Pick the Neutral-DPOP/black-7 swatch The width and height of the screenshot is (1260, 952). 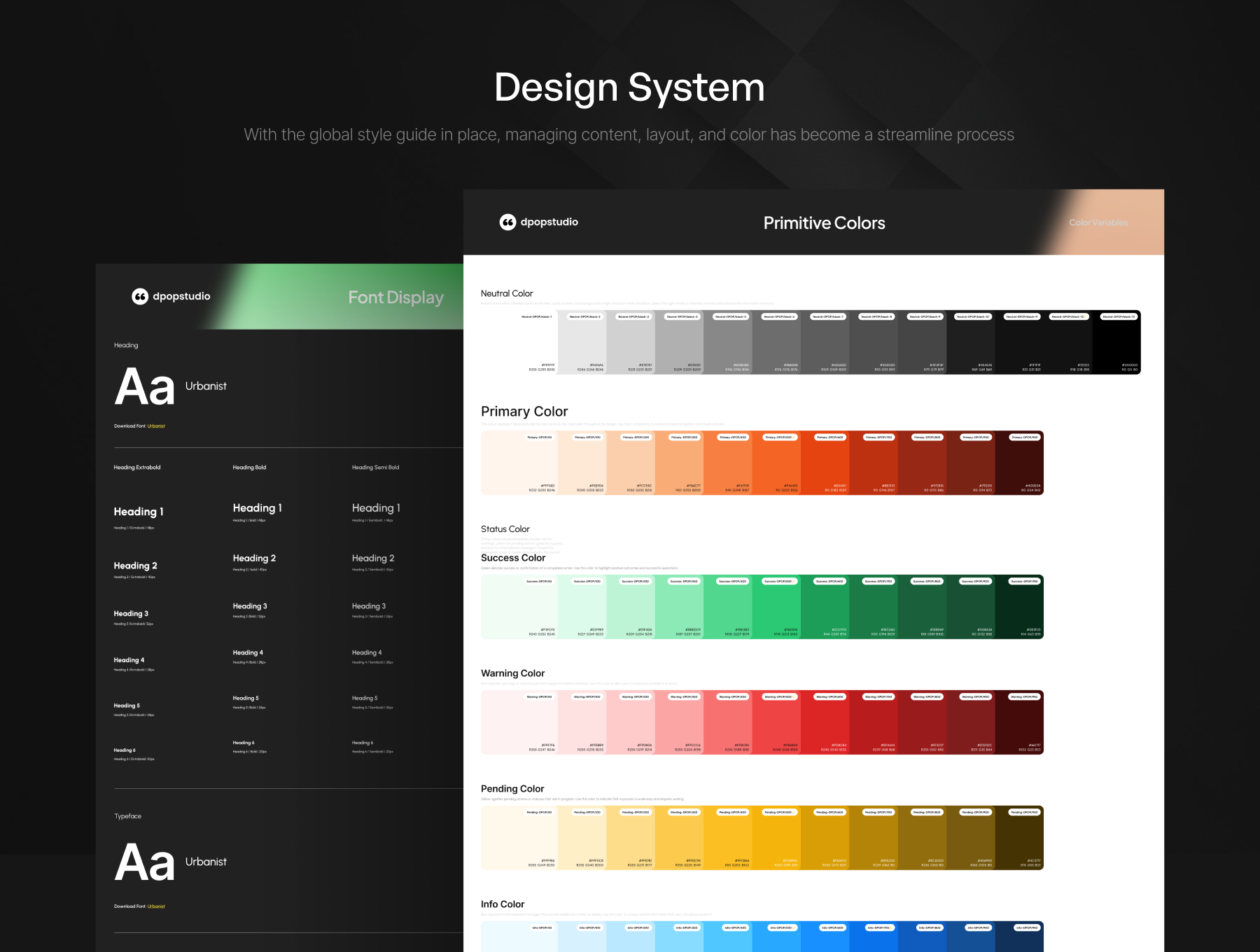tap(825, 342)
